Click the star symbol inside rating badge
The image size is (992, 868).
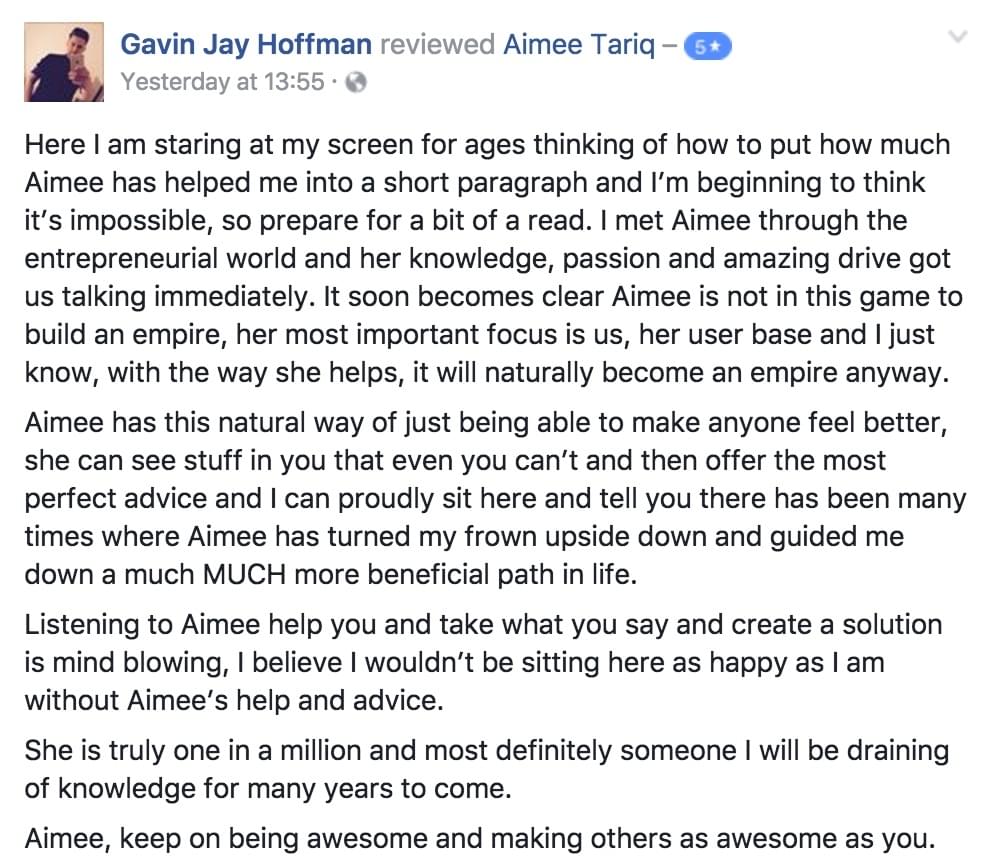click(714, 46)
